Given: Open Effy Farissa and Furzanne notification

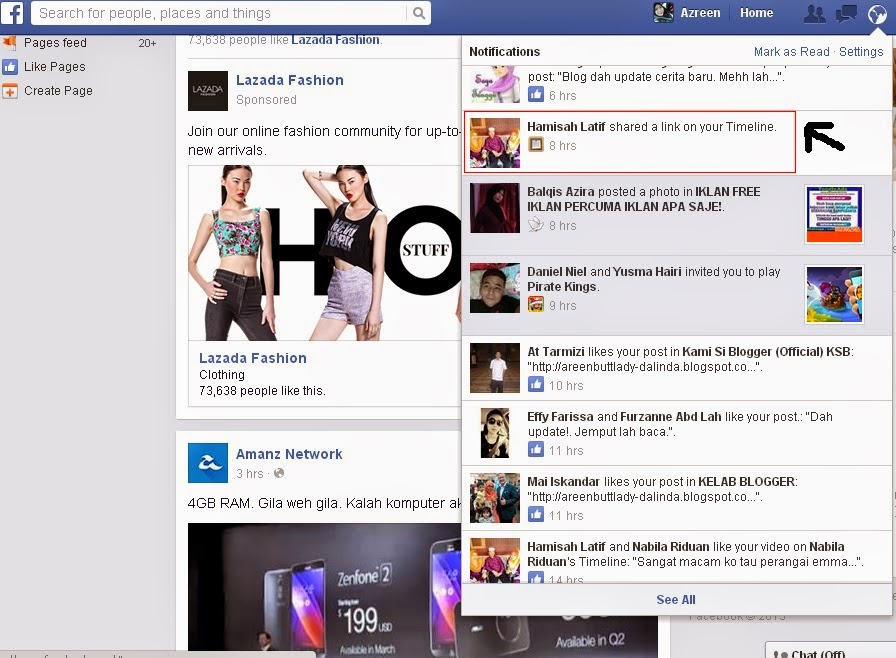Looking at the screenshot, I should [x=677, y=433].
